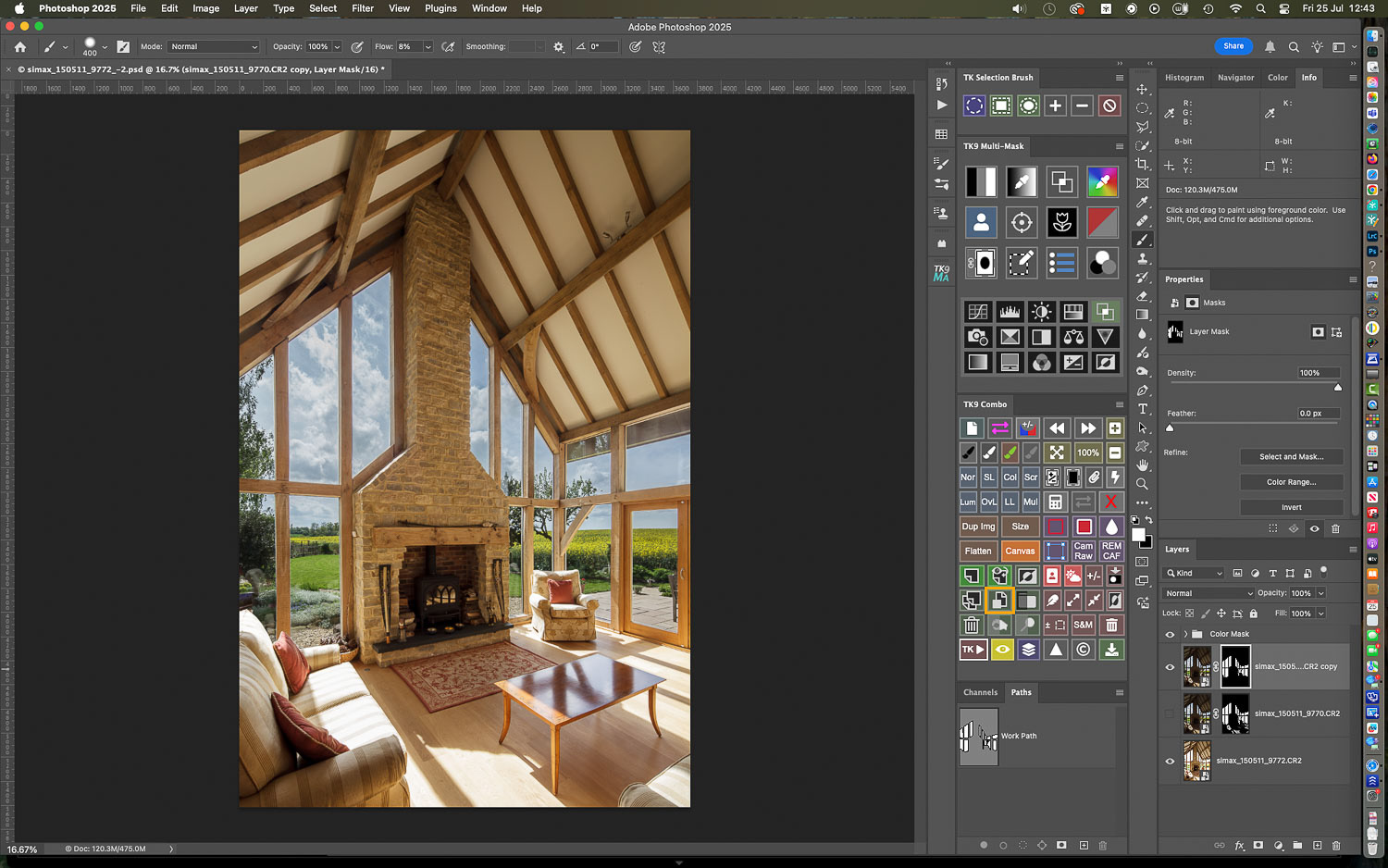Click the Invert button in Properties
Image resolution: width=1388 pixels, height=868 pixels.
pyautogui.click(x=1291, y=507)
